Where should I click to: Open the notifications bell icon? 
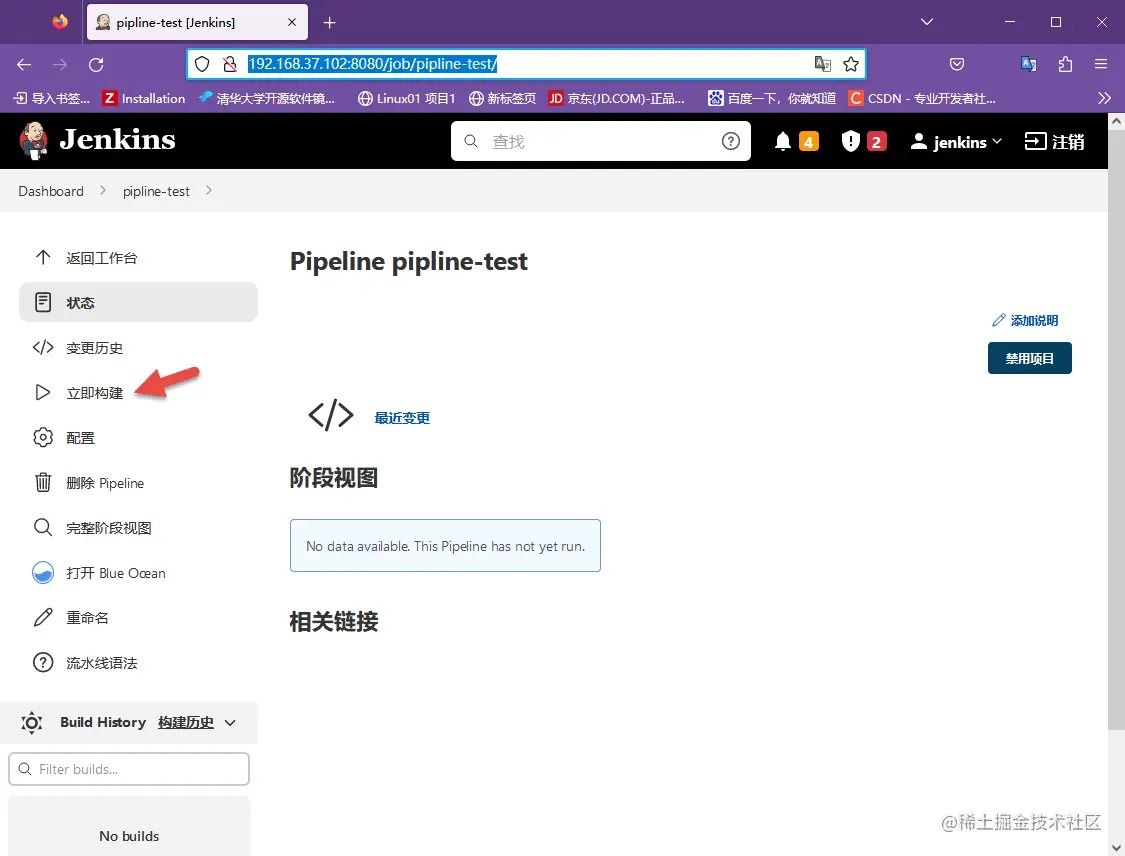(783, 141)
